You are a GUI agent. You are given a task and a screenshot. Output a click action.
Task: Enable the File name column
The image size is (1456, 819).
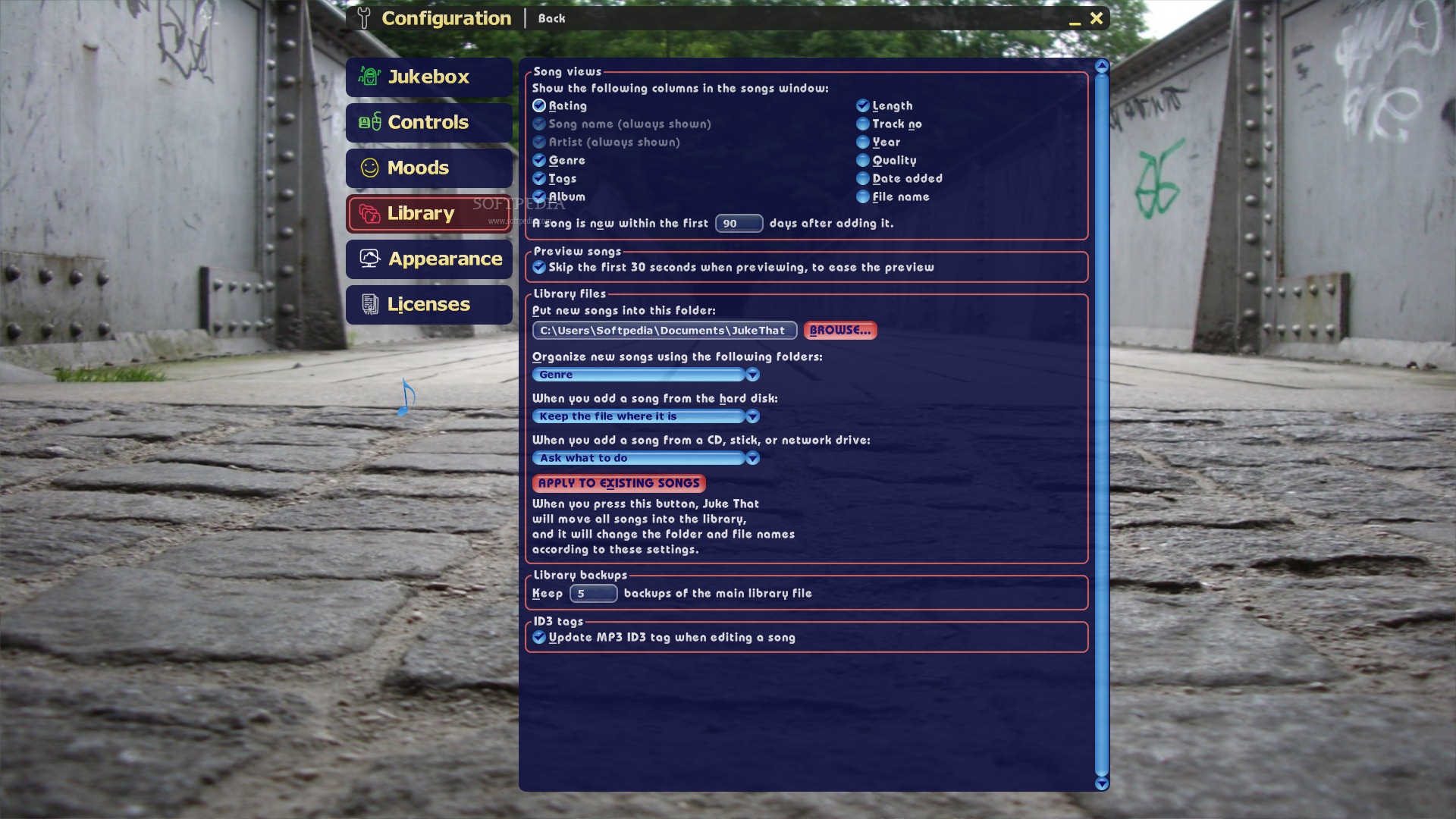(863, 196)
